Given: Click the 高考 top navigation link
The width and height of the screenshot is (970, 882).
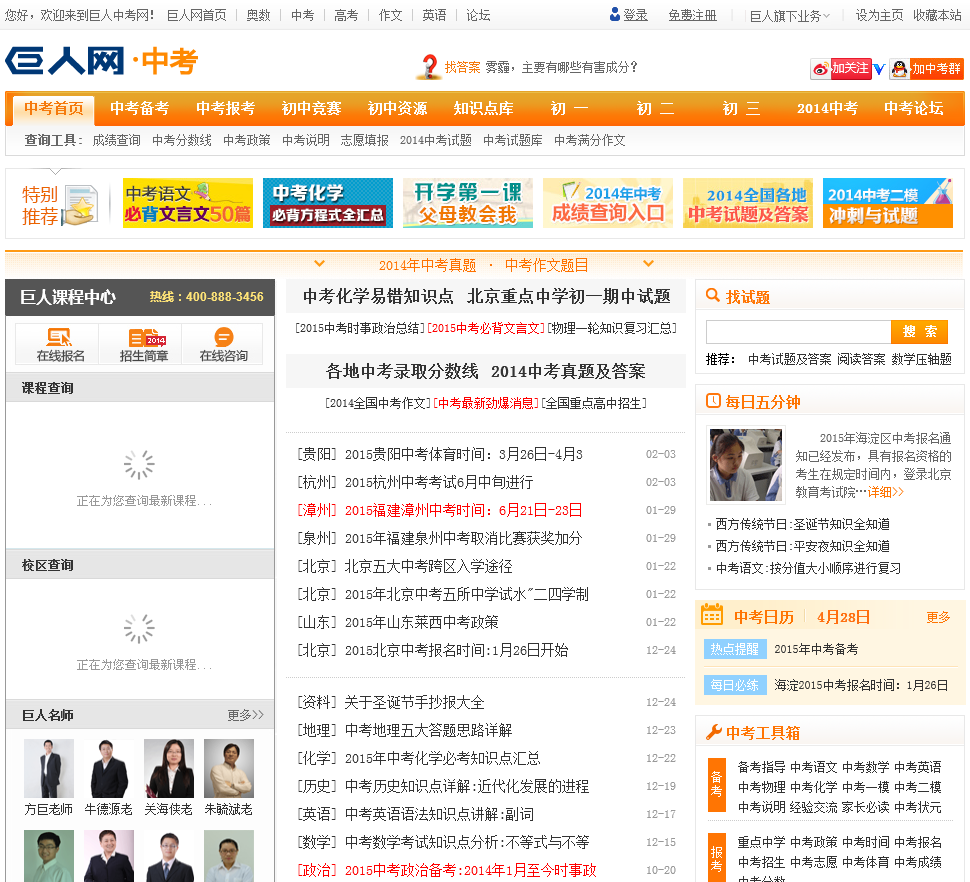Looking at the screenshot, I should click(346, 15).
